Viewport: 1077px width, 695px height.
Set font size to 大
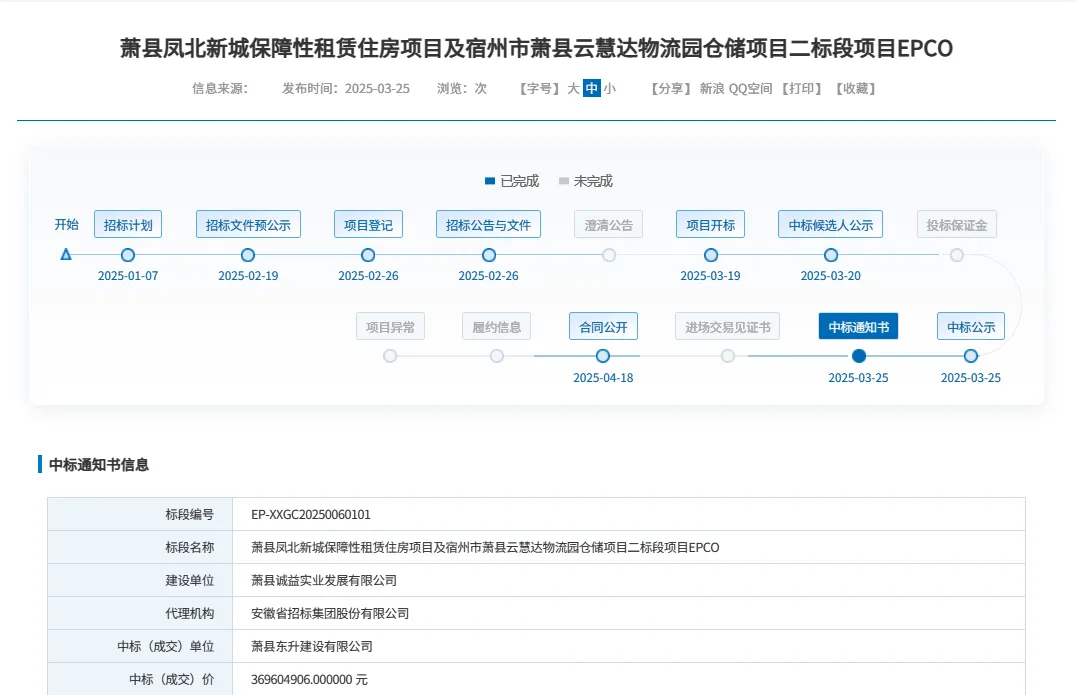pos(573,88)
